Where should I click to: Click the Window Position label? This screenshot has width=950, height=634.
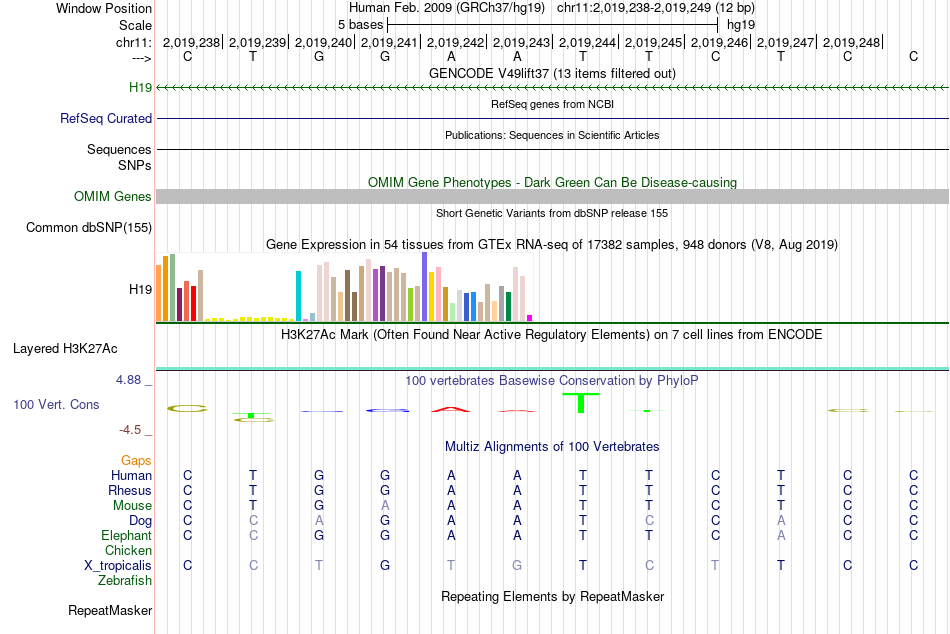coord(104,8)
